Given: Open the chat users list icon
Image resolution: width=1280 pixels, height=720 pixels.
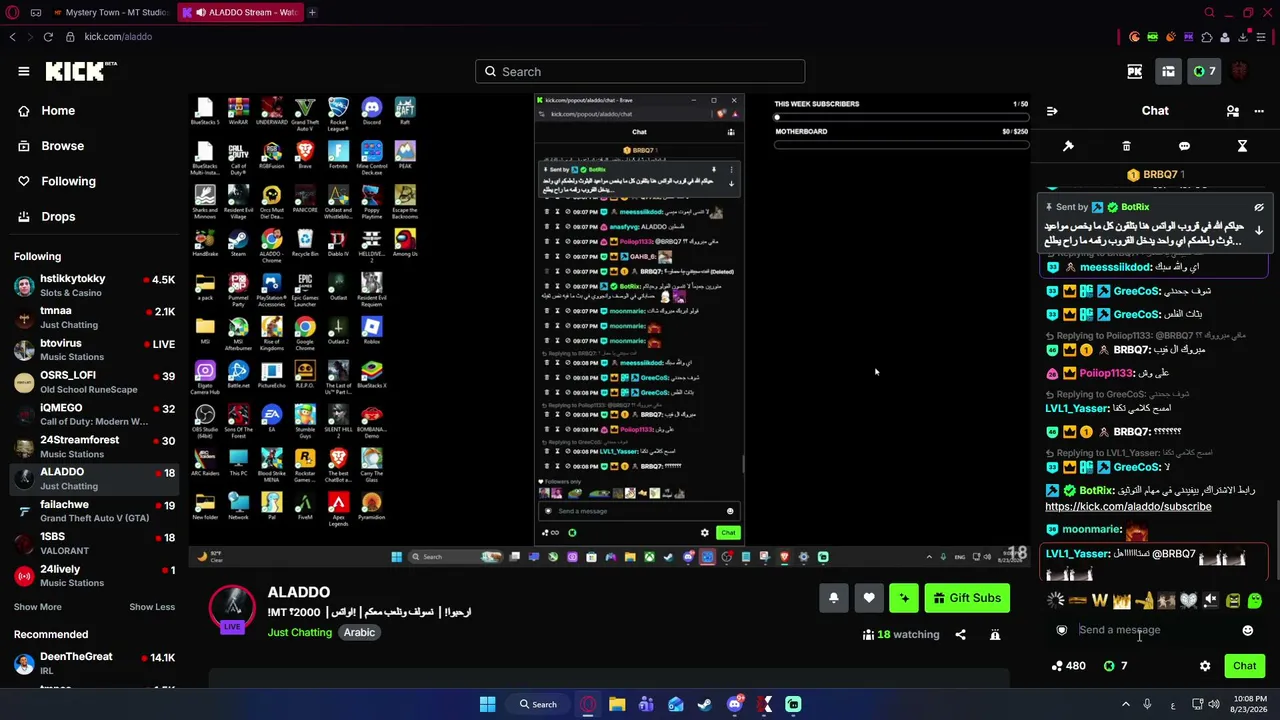Looking at the screenshot, I should point(1233,111).
